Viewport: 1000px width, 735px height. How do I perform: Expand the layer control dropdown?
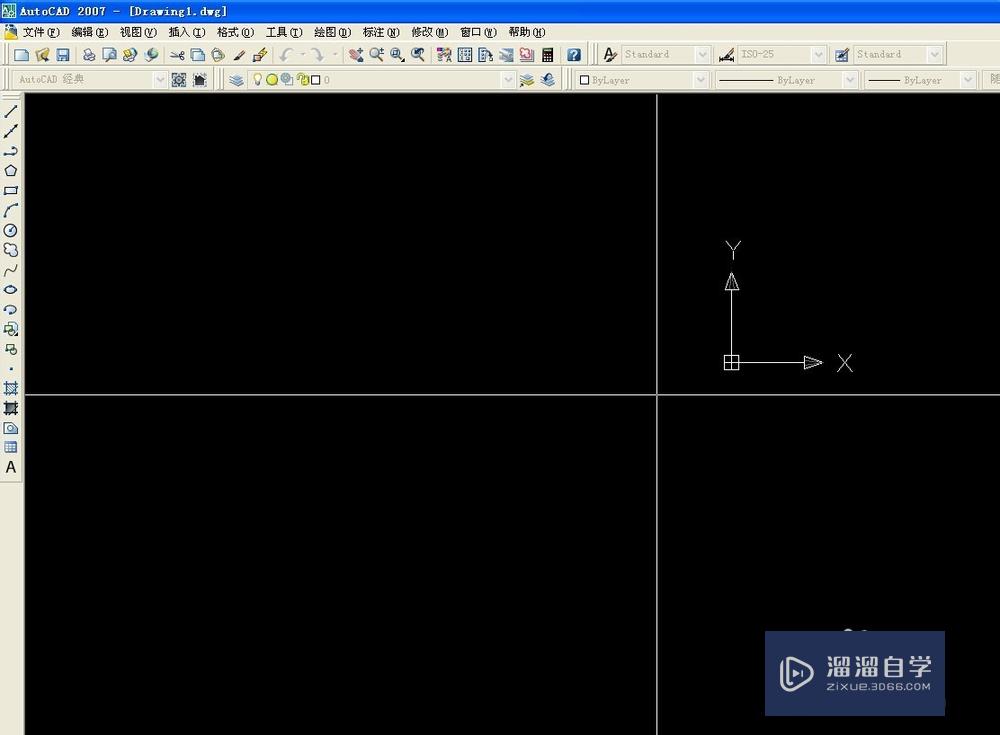(509, 79)
